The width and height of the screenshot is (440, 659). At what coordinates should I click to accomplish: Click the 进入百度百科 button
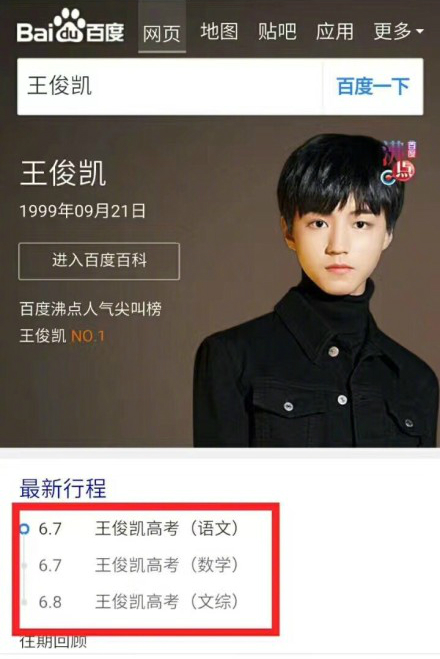99,261
